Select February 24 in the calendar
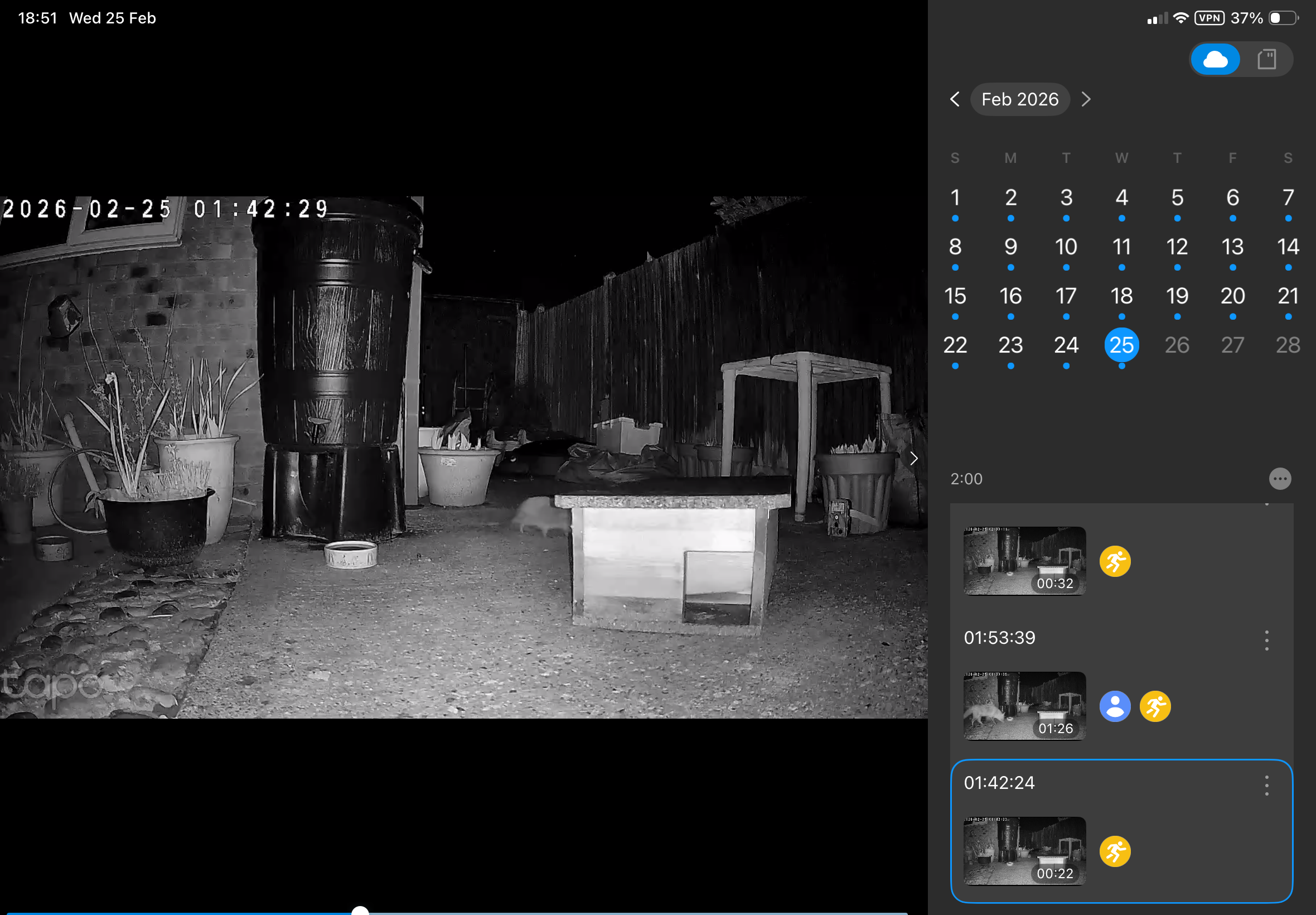The width and height of the screenshot is (1316, 915). coord(1066,345)
